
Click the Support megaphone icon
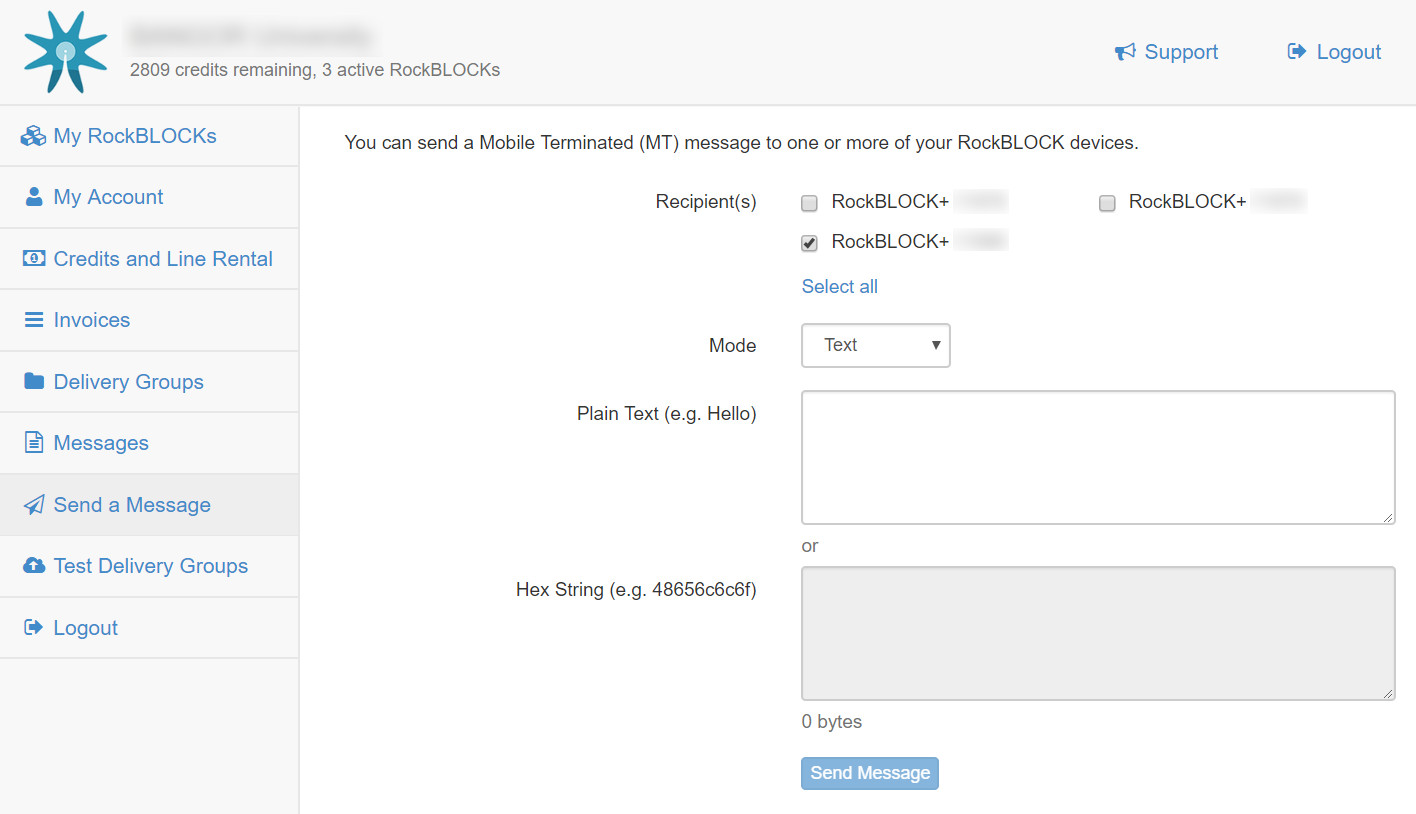click(1125, 52)
